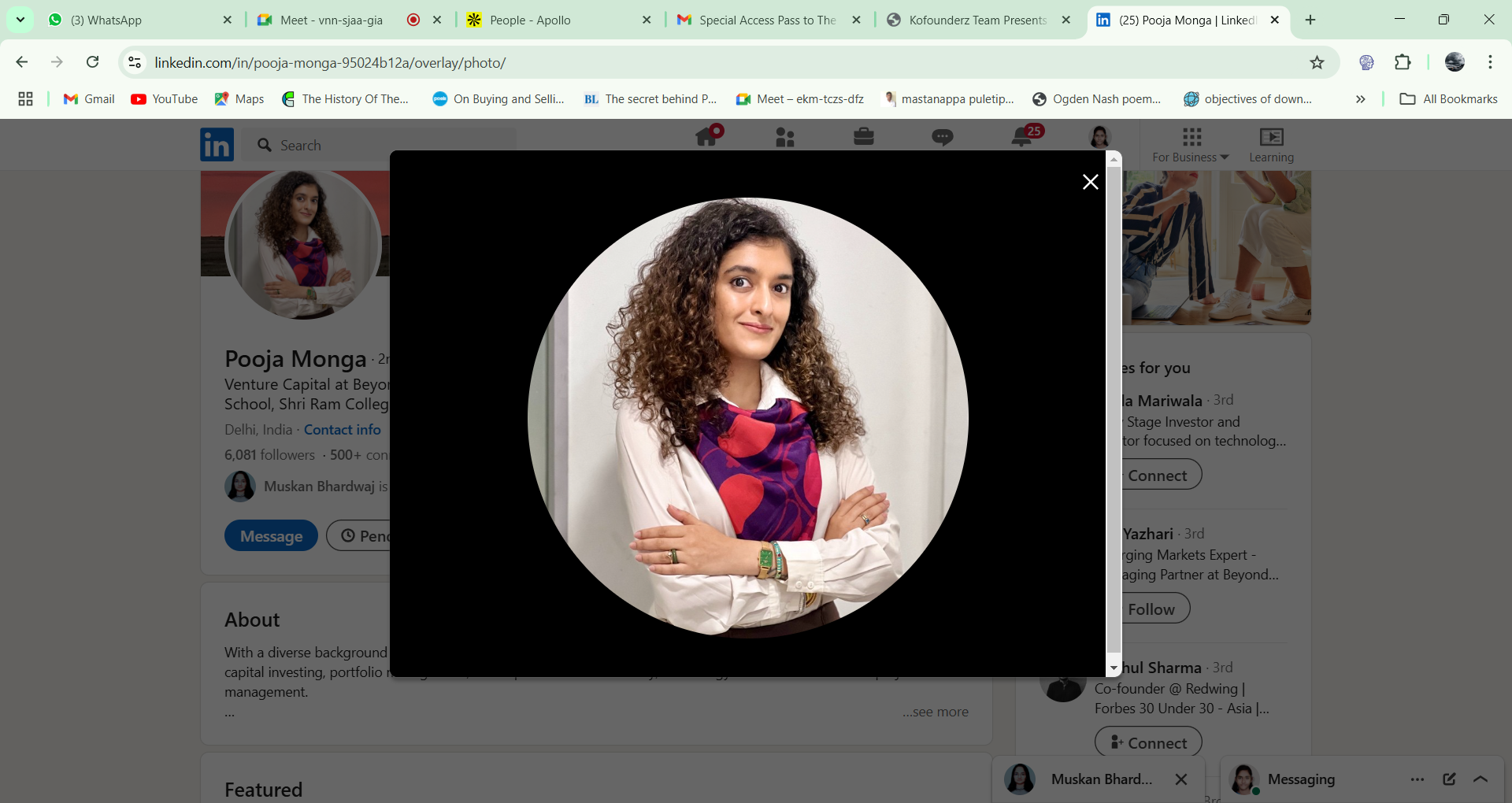Open All Bookmarks folder
The height and width of the screenshot is (803, 1512).
click(1449, 99)
